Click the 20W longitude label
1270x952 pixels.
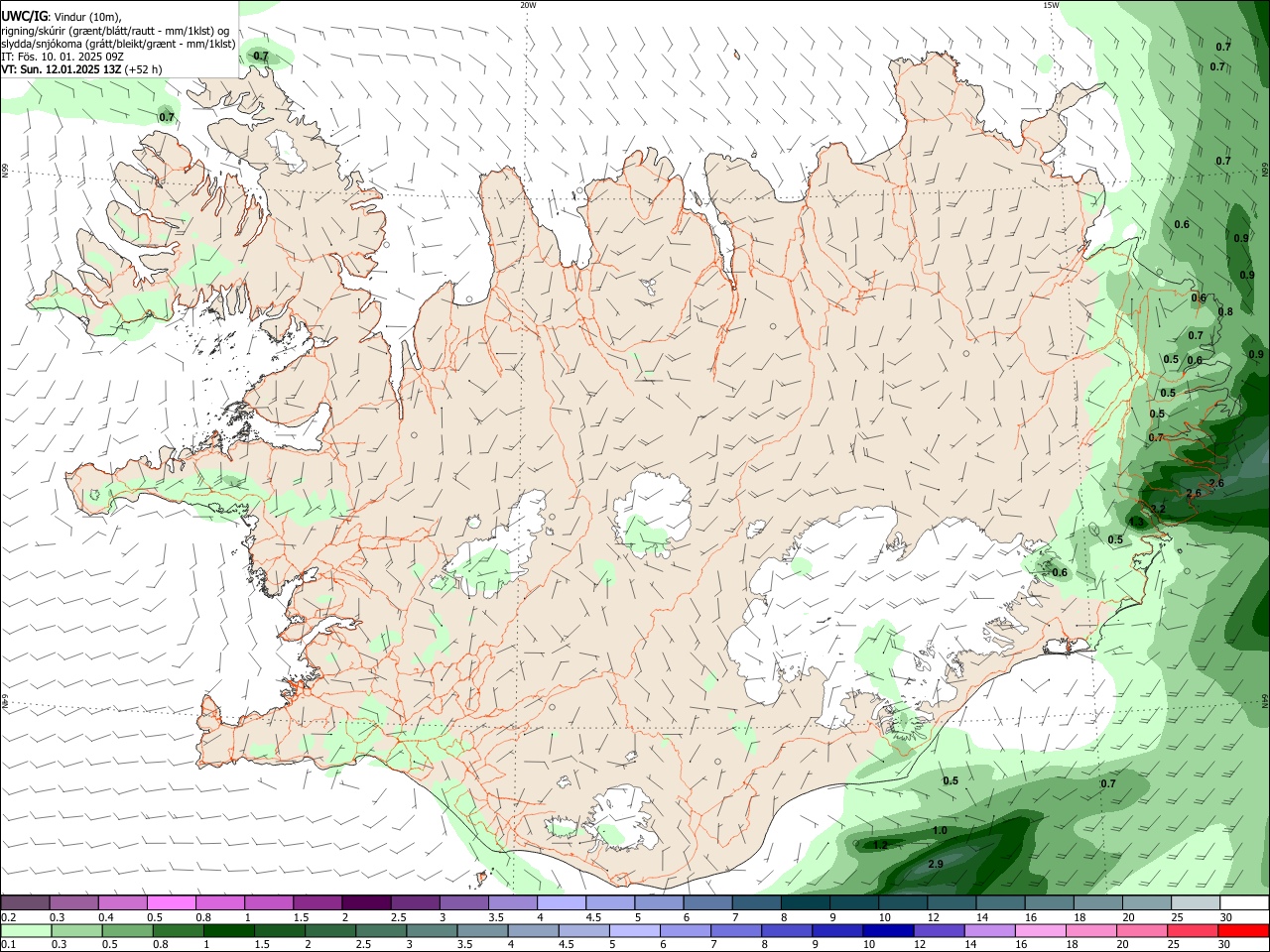pos(528,5)
